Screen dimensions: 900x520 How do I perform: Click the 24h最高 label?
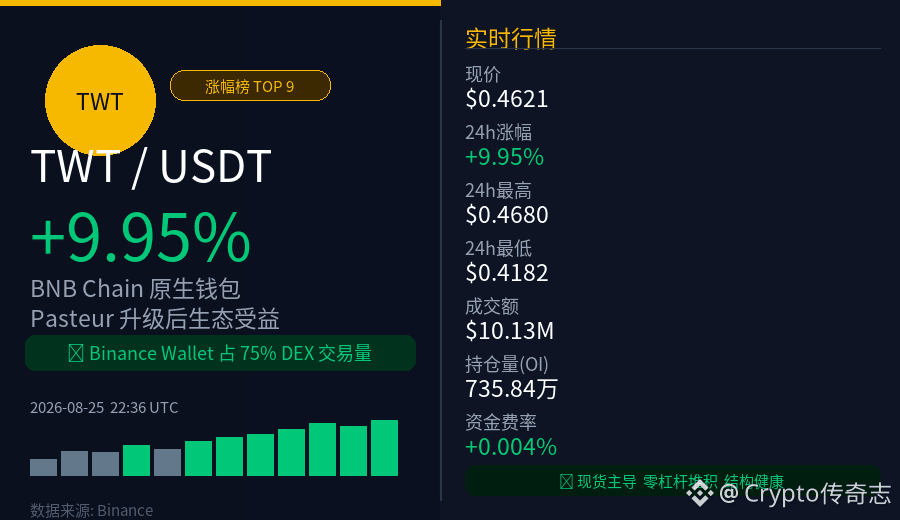[498, 190]
